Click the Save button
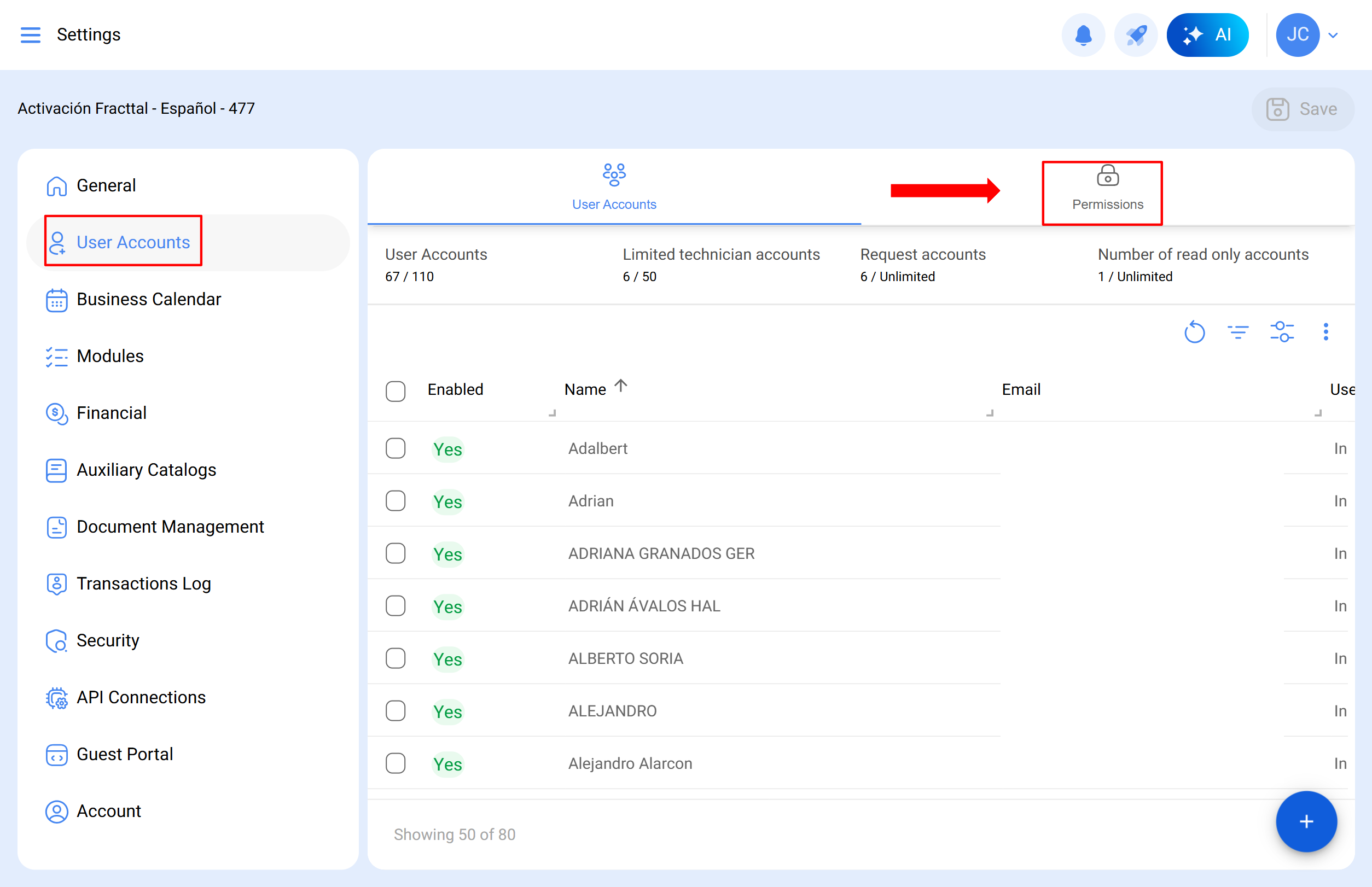The image size is (1372, 887). point(1303,109)
